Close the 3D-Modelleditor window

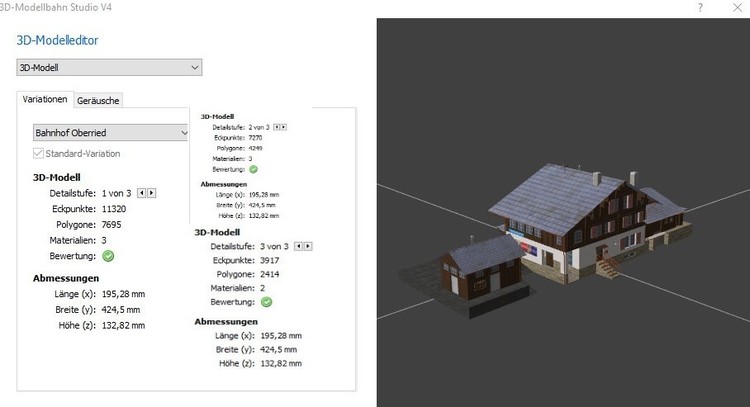[738, 7]
